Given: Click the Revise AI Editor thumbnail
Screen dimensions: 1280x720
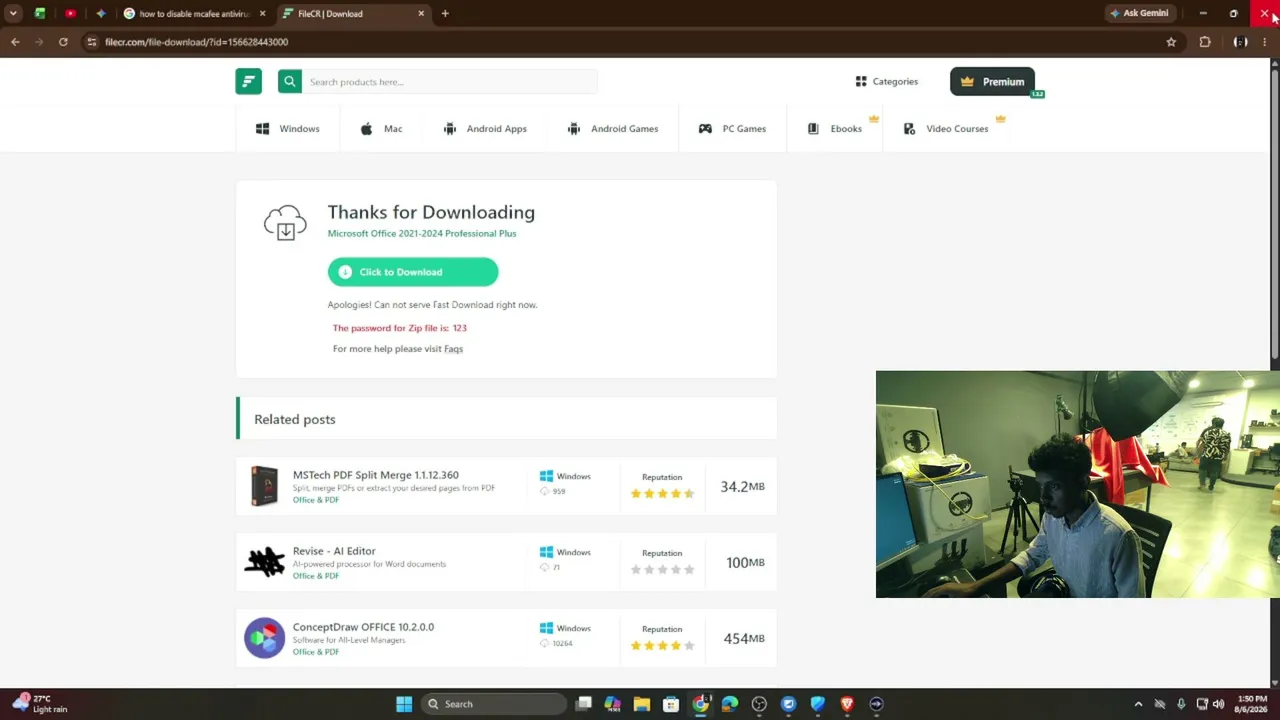Looking at the screenshot, I should click(x=265, y=562).
